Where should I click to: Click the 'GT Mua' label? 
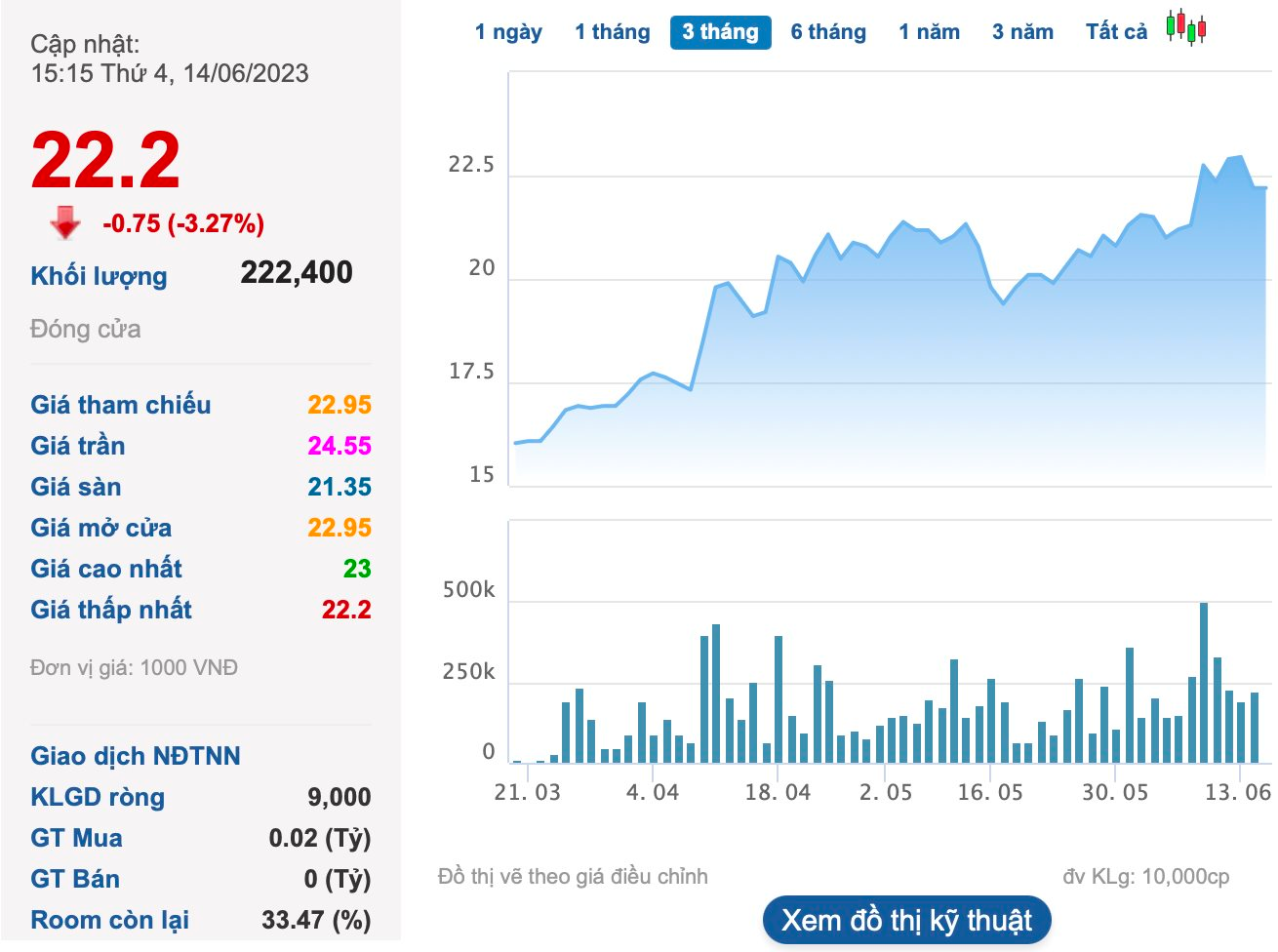point(77,838)
